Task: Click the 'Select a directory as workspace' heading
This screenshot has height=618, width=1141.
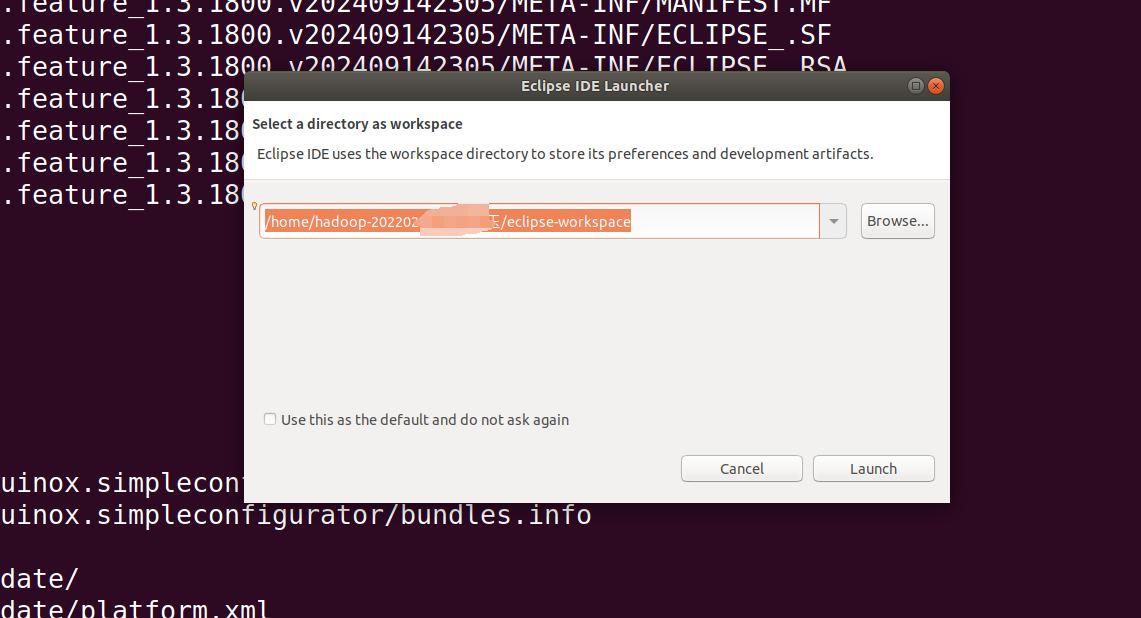Action: coord(357,124)
